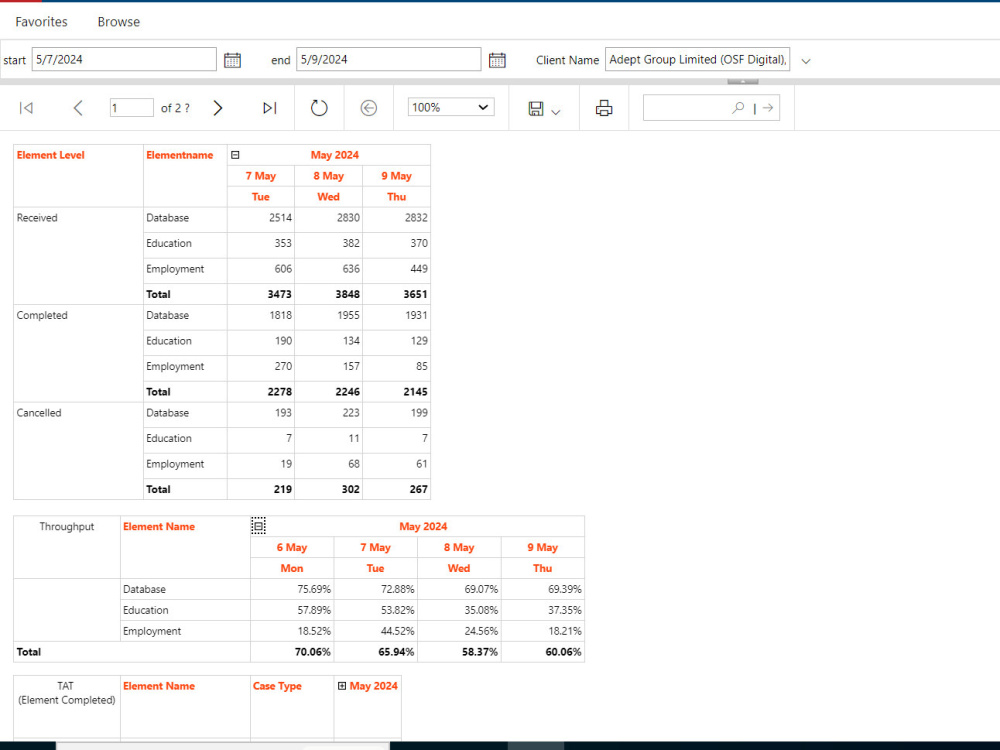
Task: Go to the next report page
Action: [217, 108]
